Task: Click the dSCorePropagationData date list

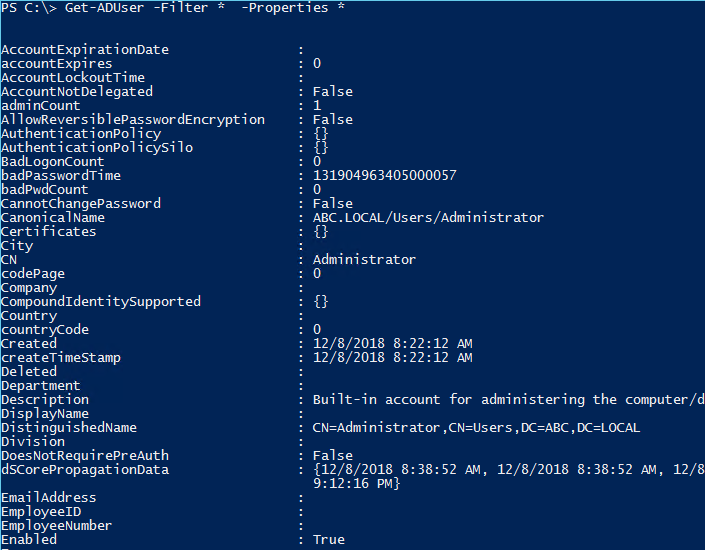Action: point(509,476)
